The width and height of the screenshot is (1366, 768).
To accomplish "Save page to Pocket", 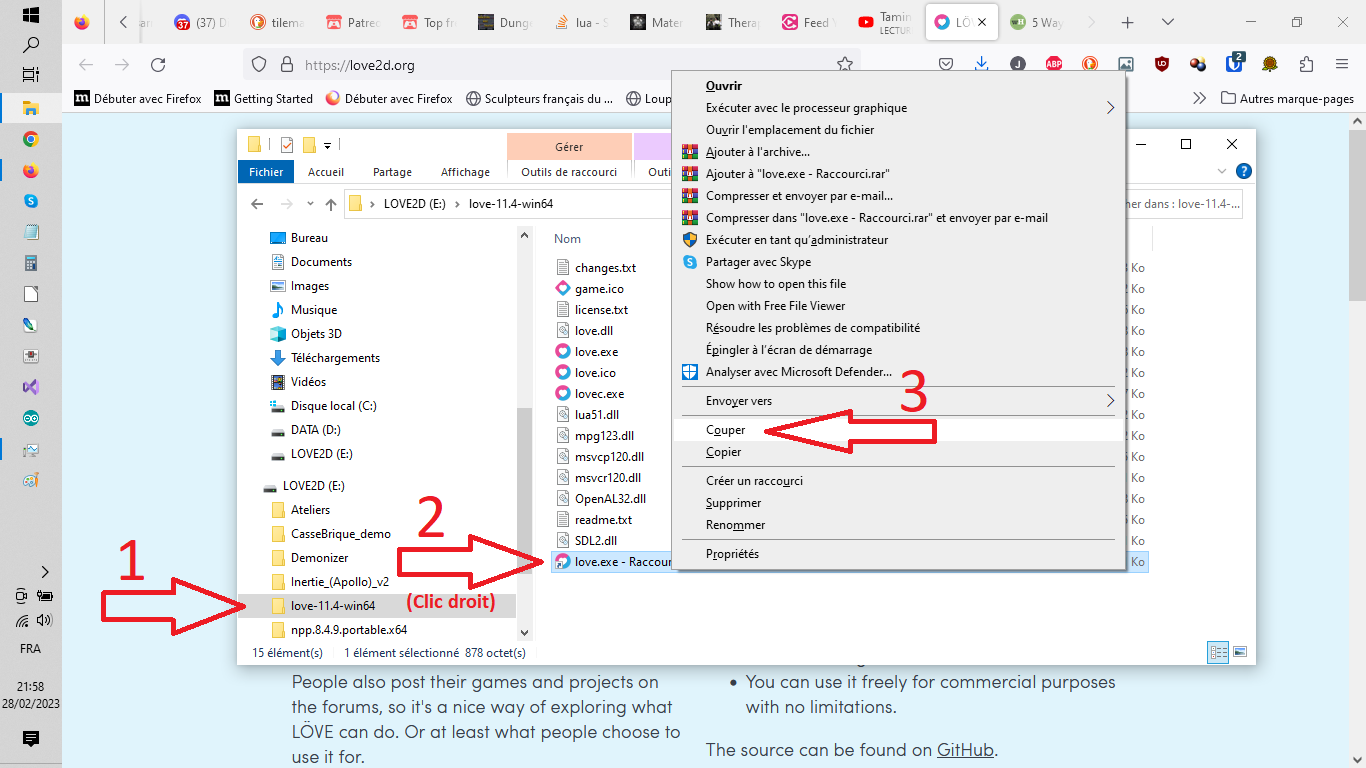I will coord(945,64).
